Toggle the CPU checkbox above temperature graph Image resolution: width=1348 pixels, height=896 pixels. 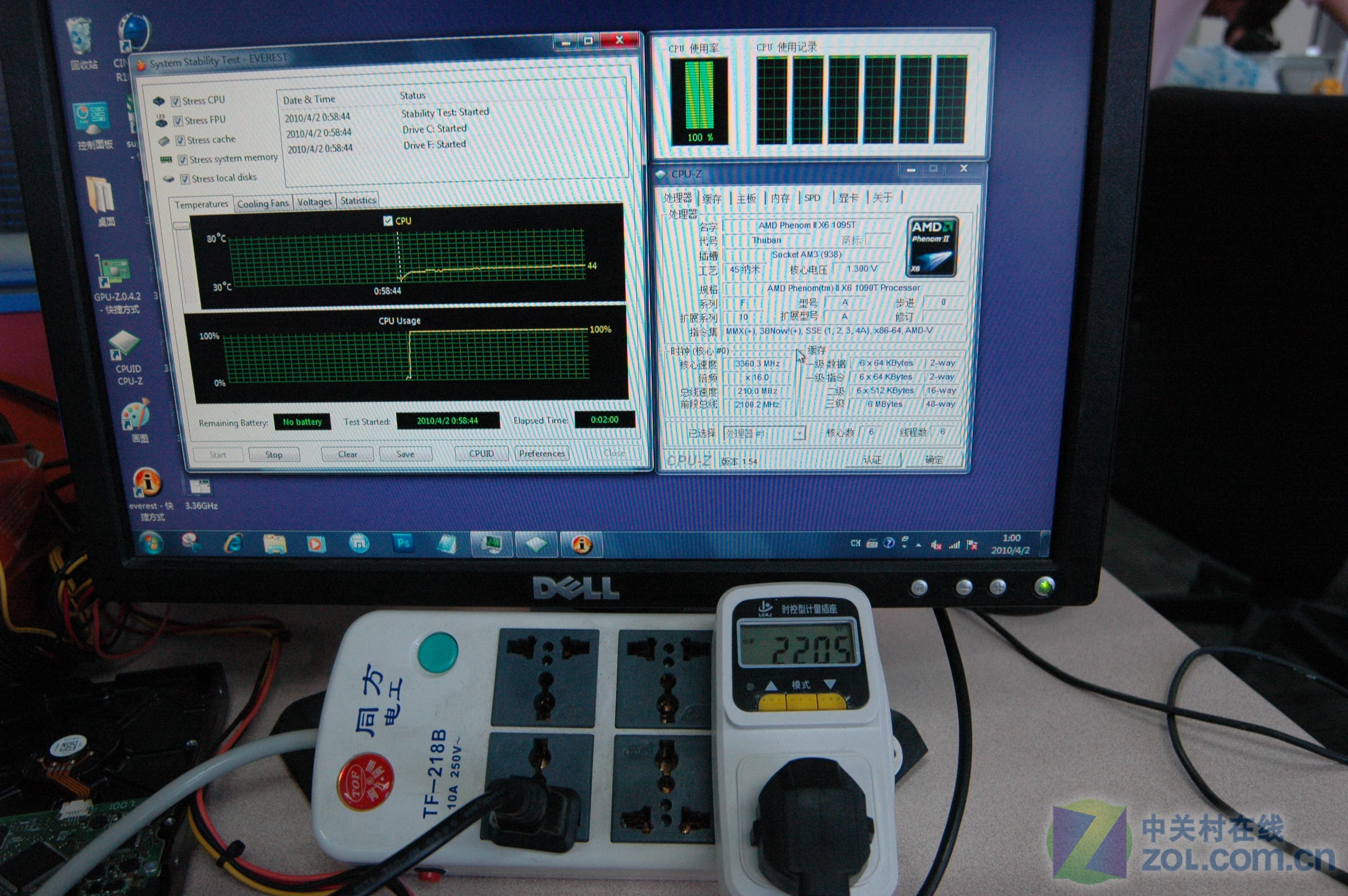click(x=388, y=220)
